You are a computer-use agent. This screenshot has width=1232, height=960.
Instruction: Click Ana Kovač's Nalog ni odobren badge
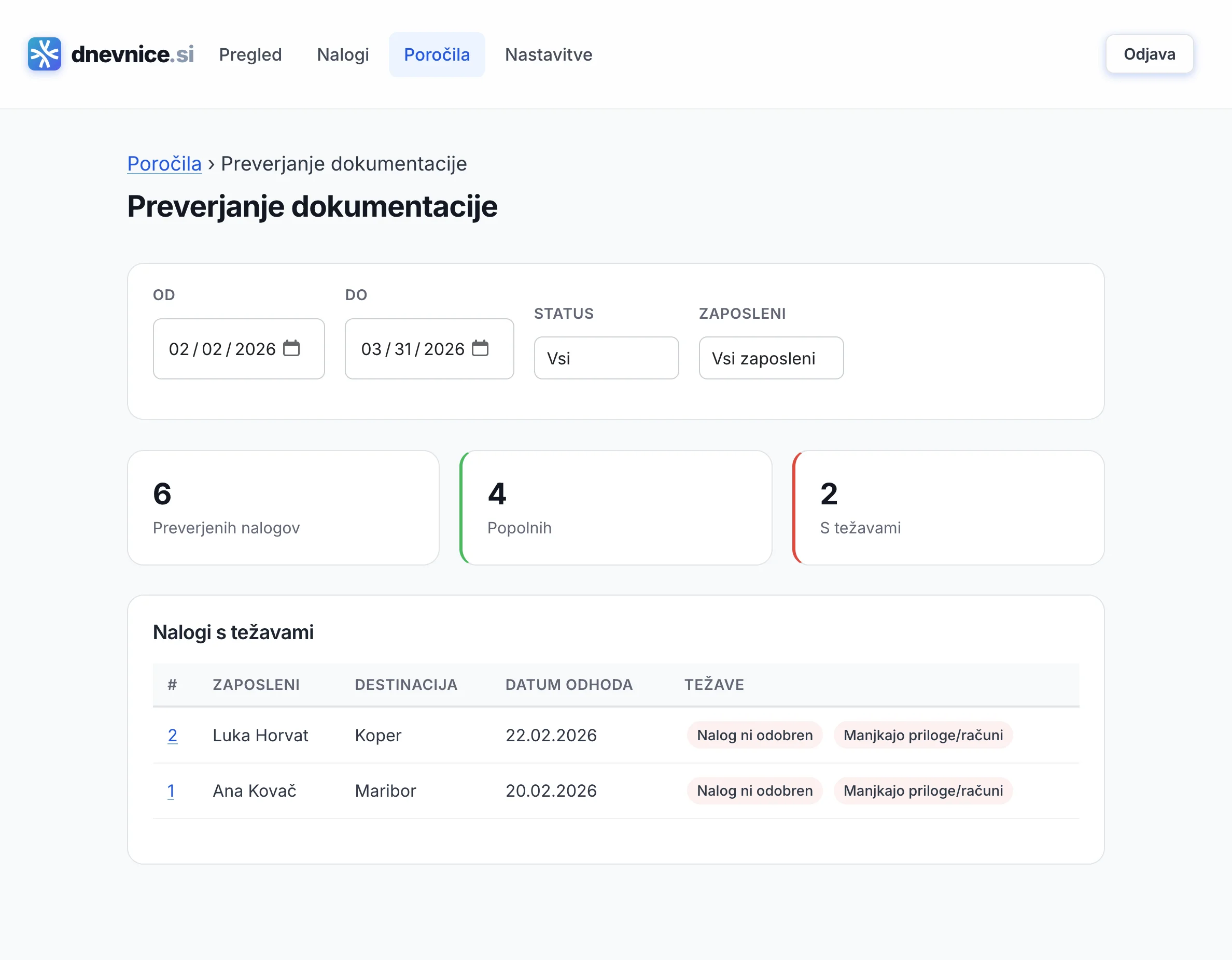pyautogui.click(x=754, y=791)
